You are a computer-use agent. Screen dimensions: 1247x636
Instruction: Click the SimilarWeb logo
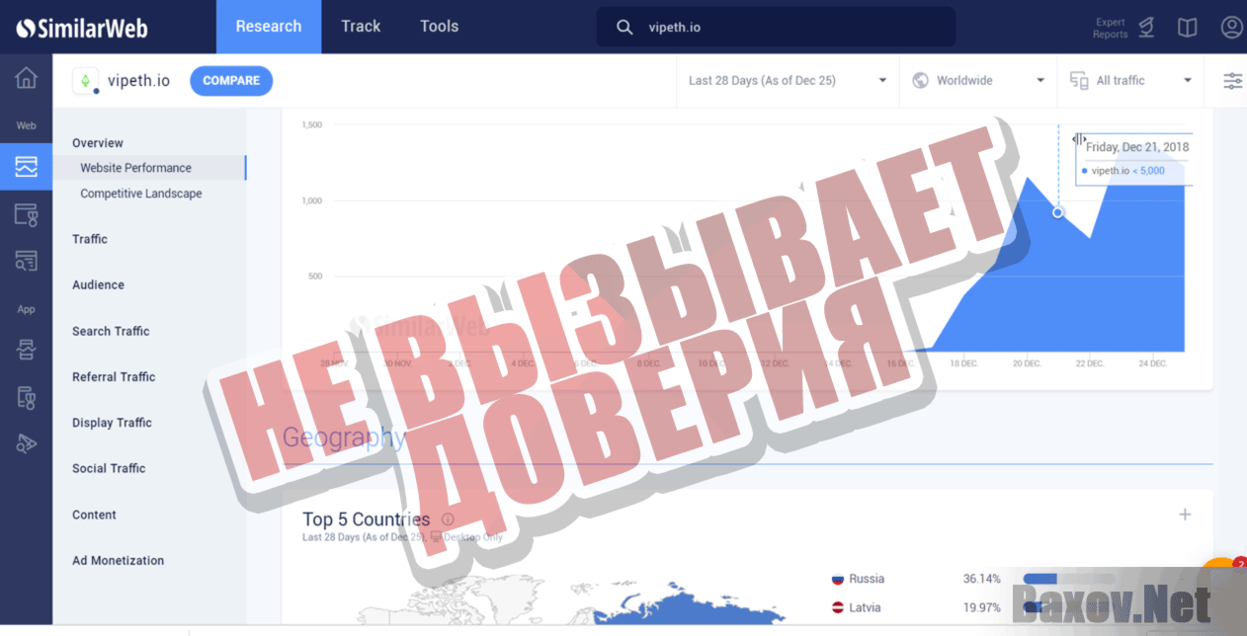pyautogui.click(x=82, y=28)
